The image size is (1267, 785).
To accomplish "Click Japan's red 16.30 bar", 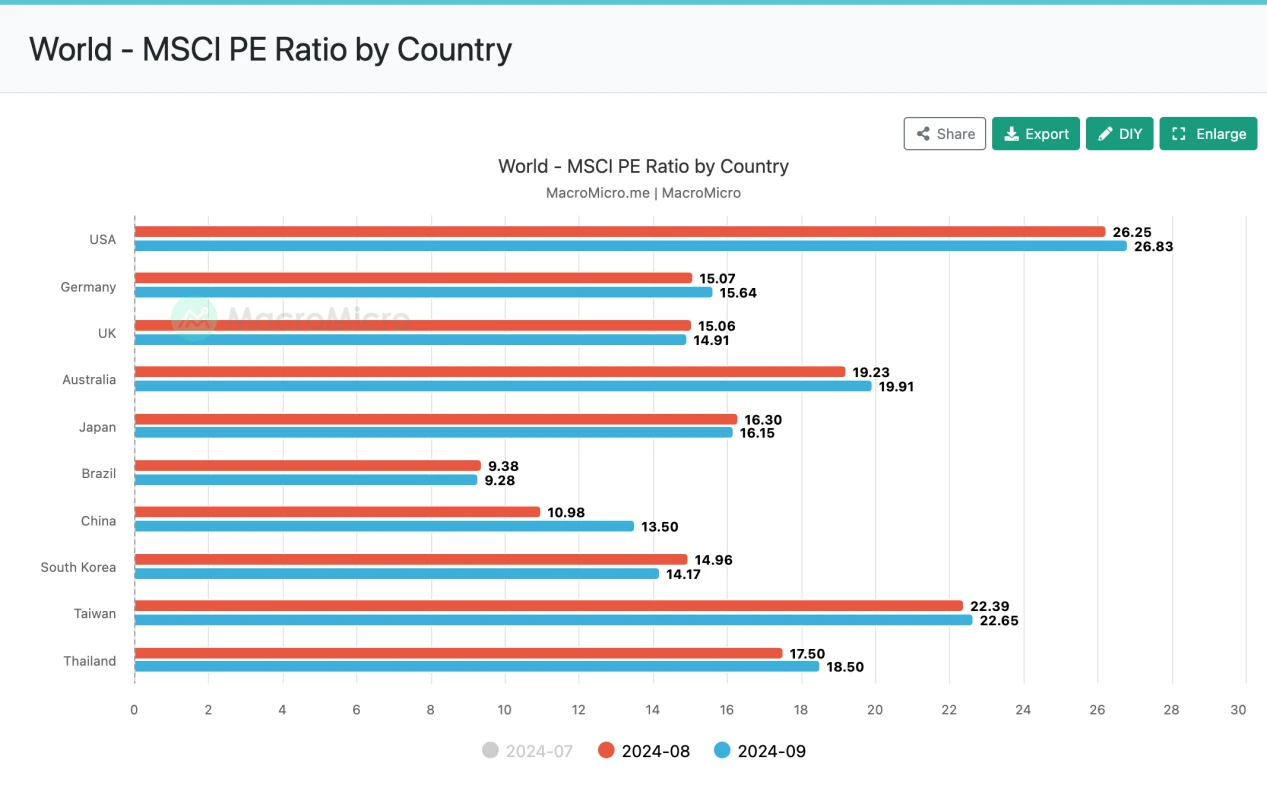I will coord(436,419).
